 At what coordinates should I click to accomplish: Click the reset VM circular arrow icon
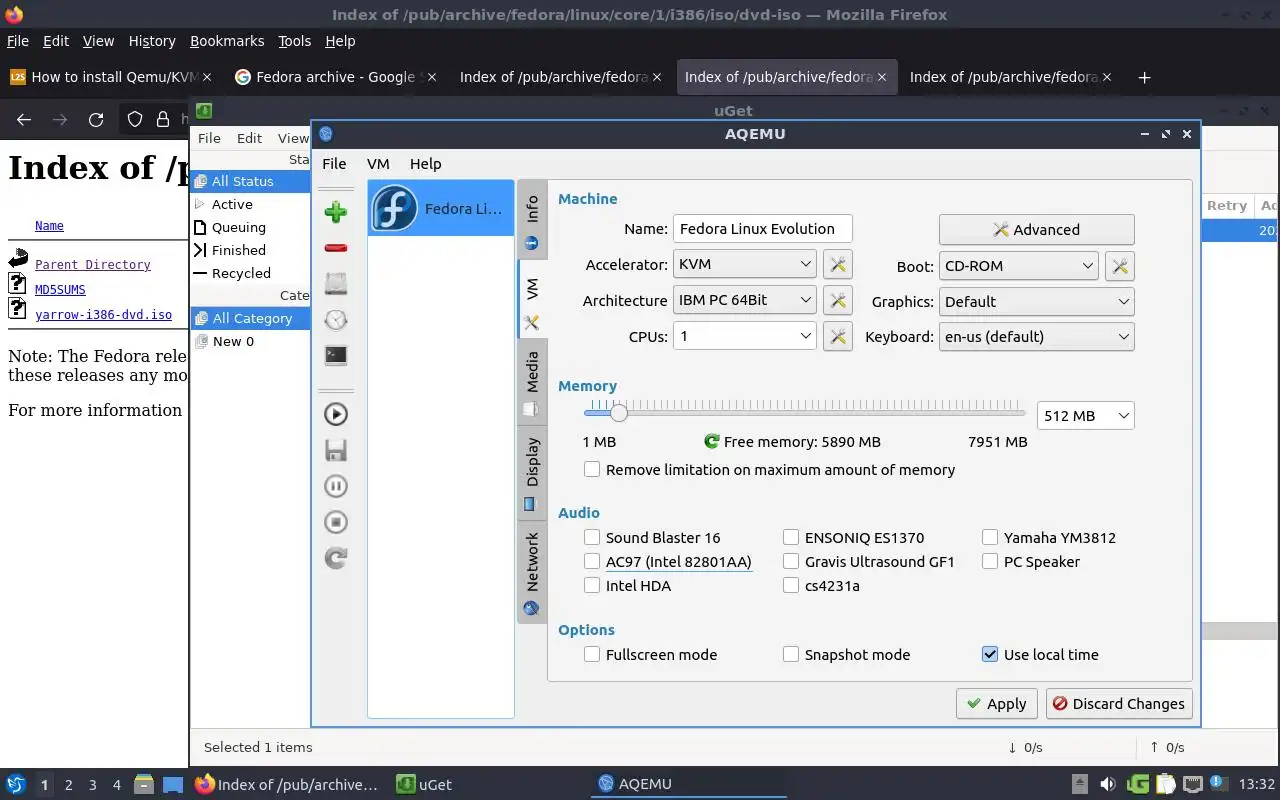point(336,558)
